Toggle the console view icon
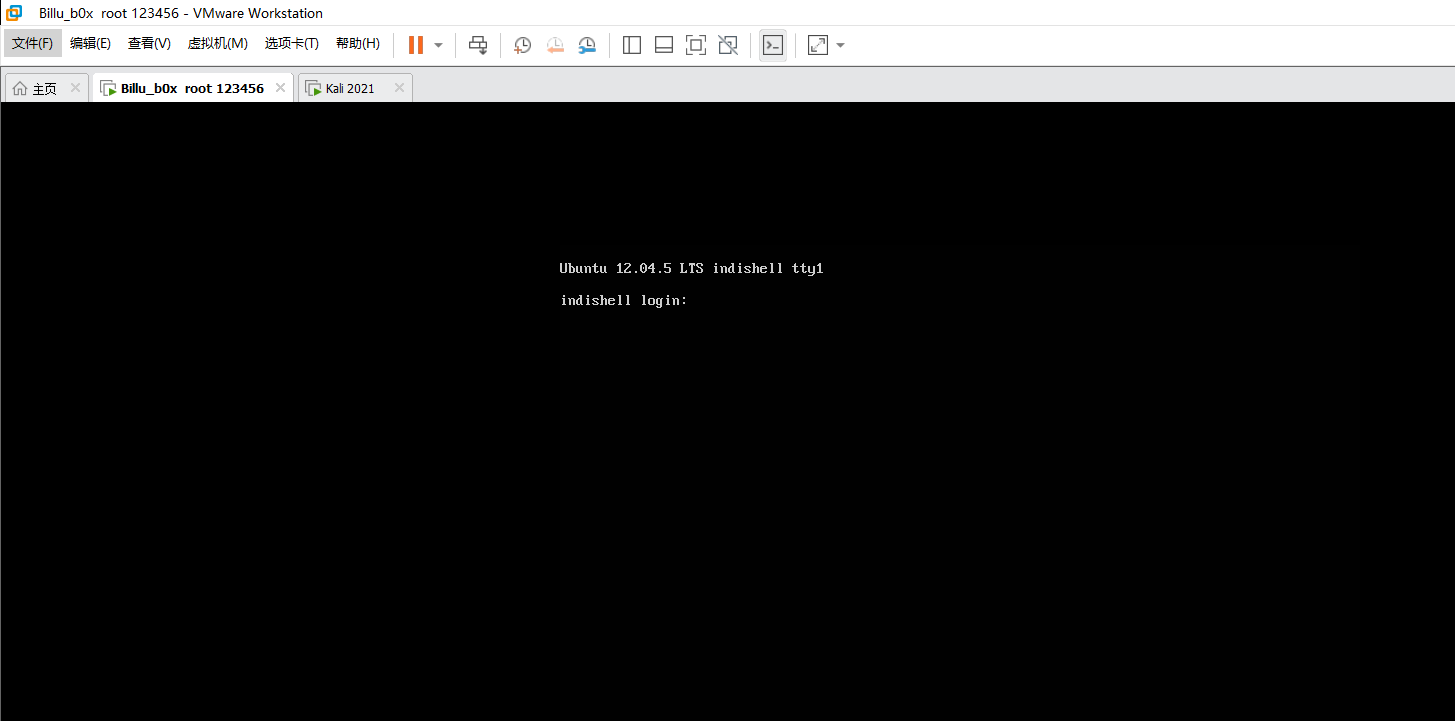This screenshot has height=721, width=1455. (x=773, y=45)
